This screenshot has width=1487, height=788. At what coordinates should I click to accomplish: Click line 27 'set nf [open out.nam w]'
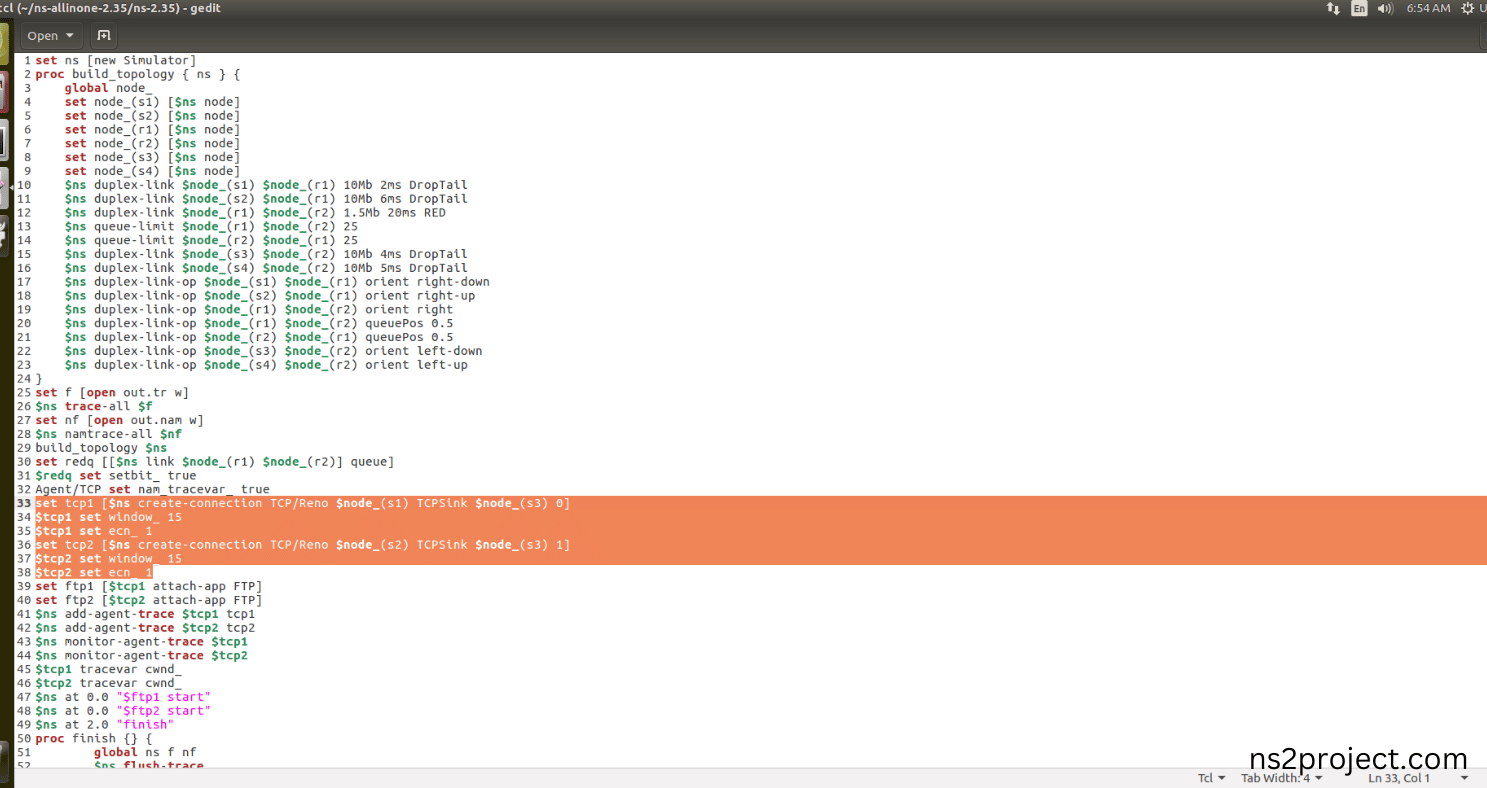(119, 420)
